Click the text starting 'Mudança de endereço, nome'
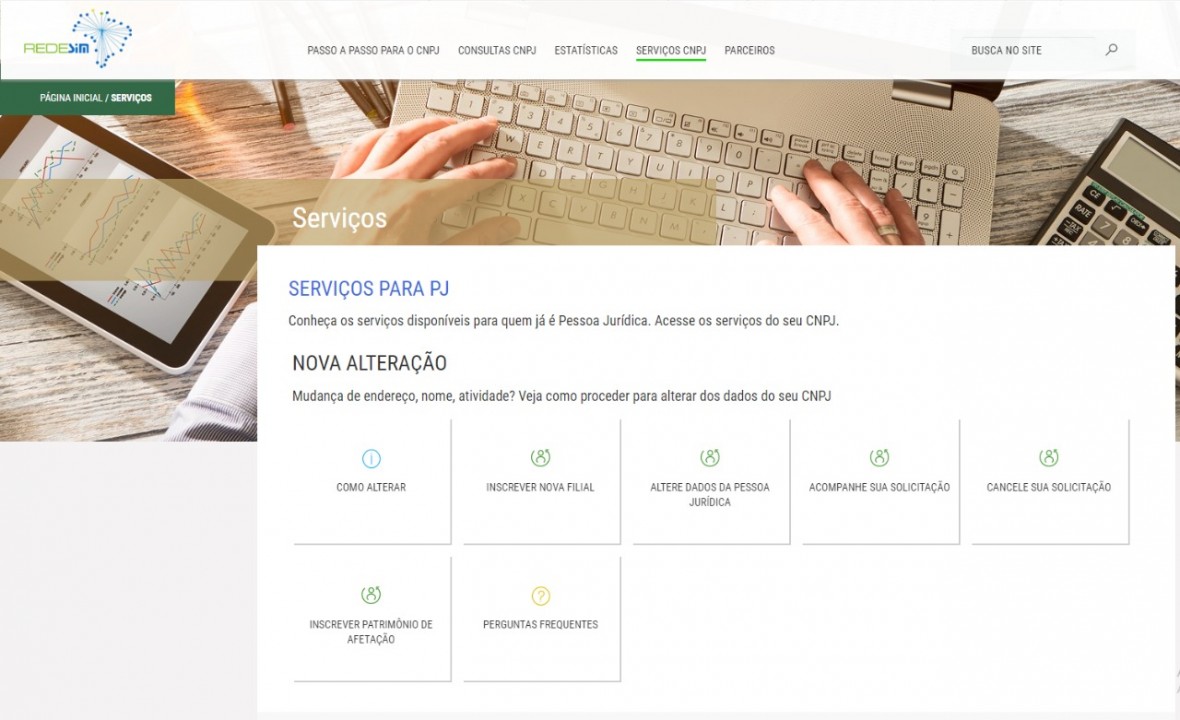Image resolution: width=1180 pixels, height=720 pixels. [561, 396]
